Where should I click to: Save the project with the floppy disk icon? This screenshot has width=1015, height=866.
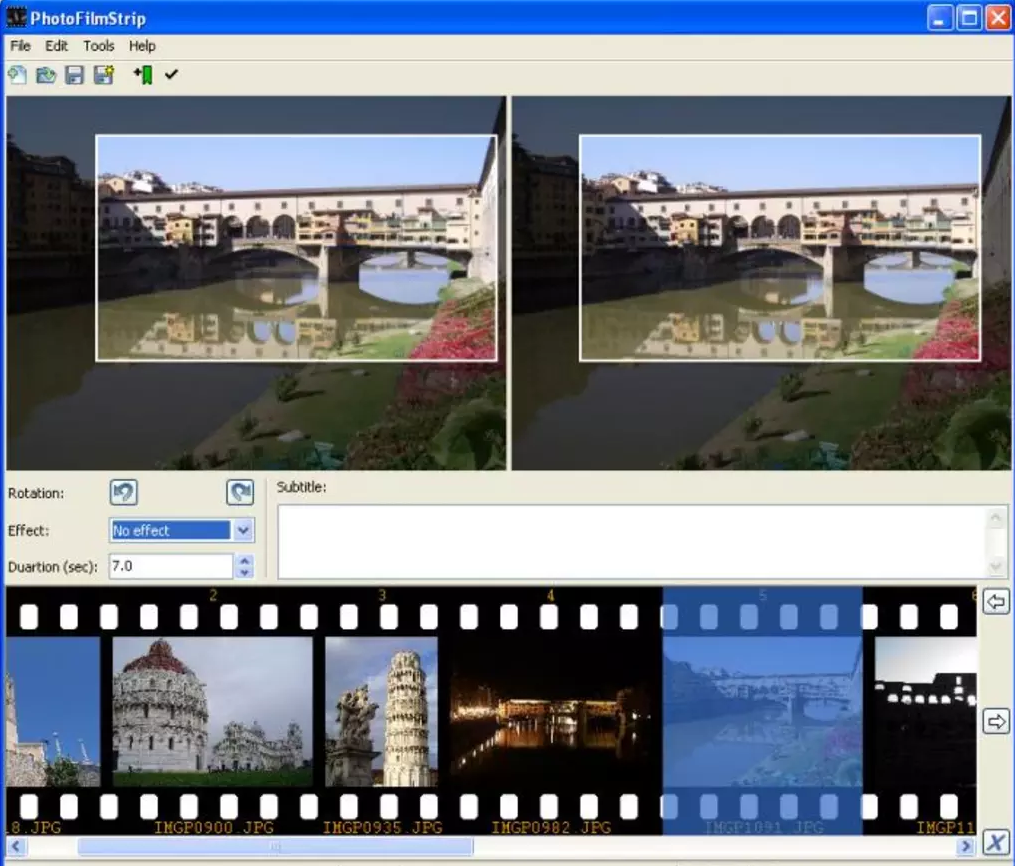pyautogui.click(x=74, y=75)
